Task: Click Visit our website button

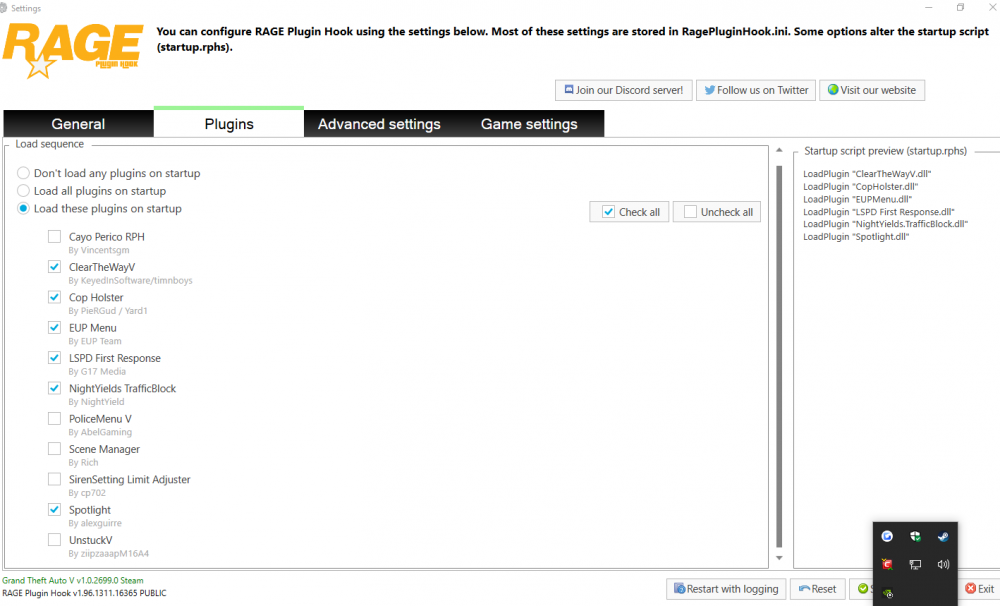Action: [872, 90]
